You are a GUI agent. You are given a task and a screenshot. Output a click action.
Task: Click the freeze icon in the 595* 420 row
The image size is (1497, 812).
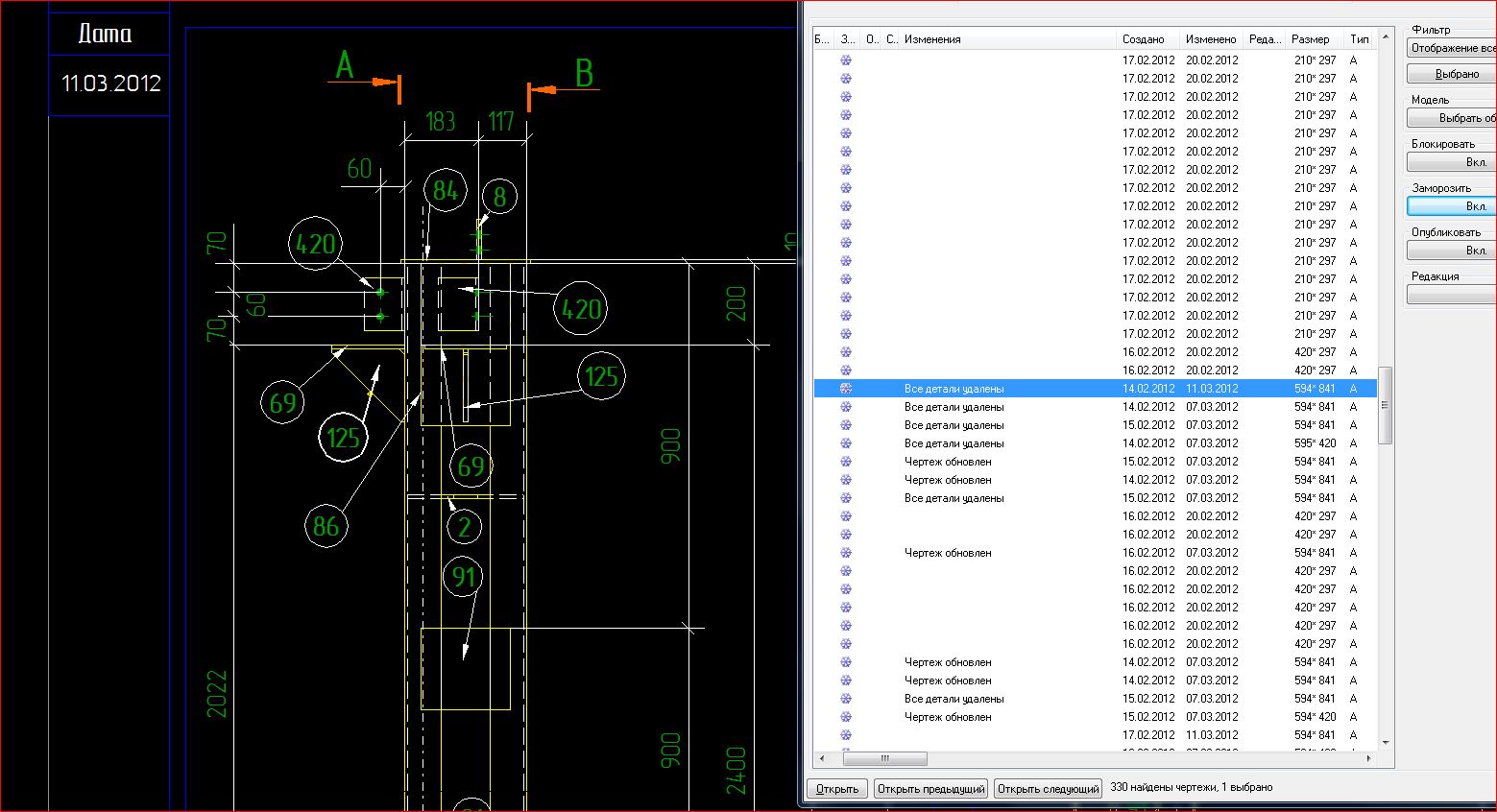tap(846, 443)
